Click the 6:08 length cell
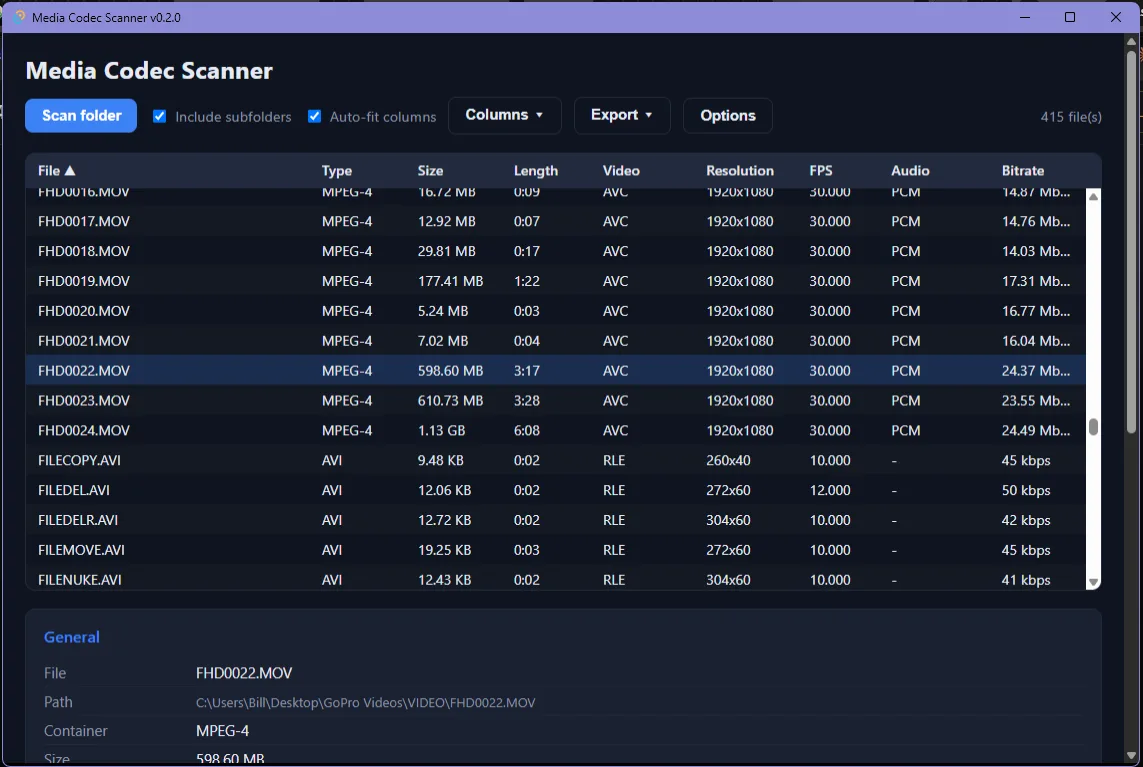This screenshot has height=767, width=1143. pos(526,430)
